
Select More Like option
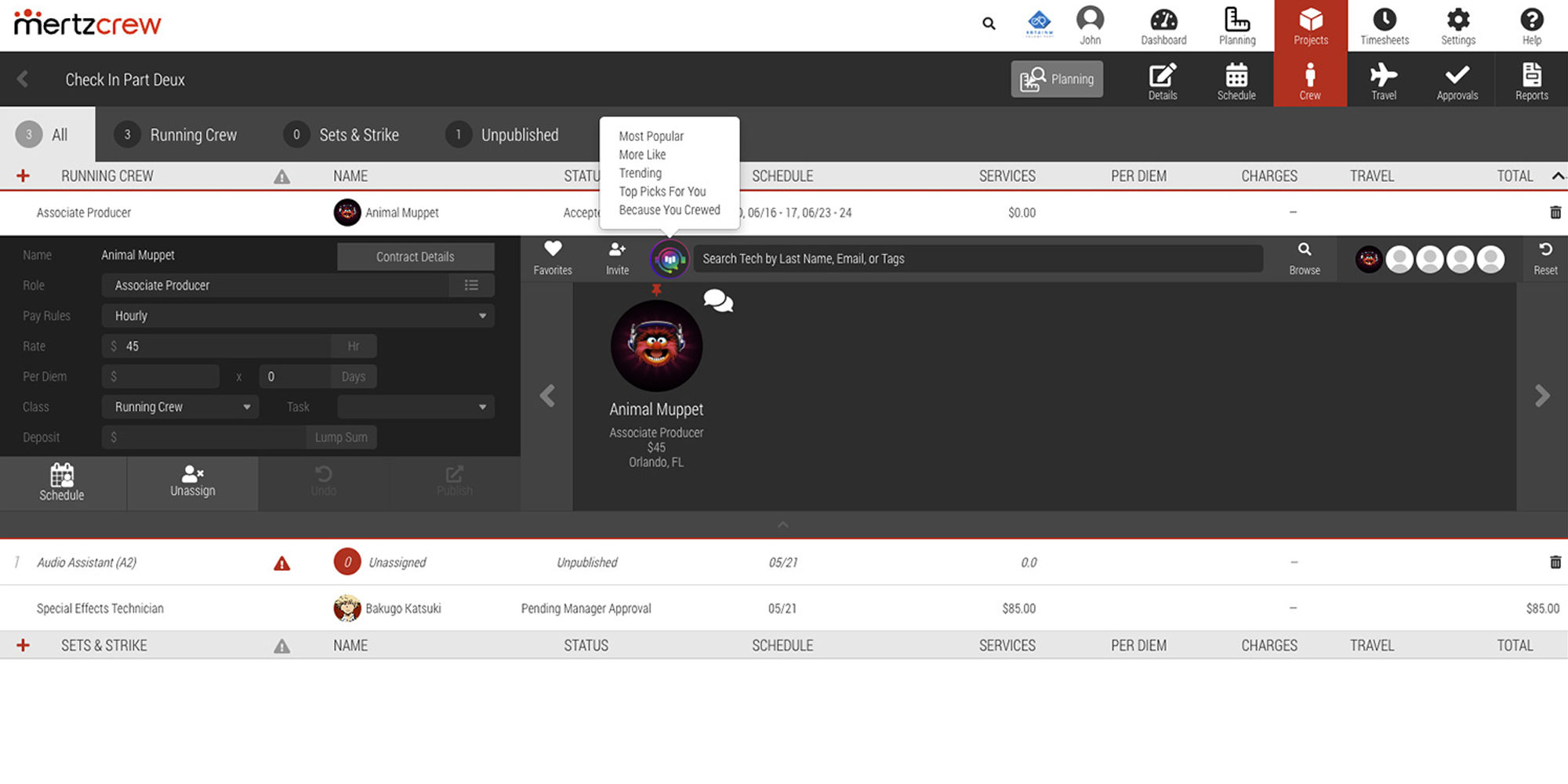click(x=642, y=154)
